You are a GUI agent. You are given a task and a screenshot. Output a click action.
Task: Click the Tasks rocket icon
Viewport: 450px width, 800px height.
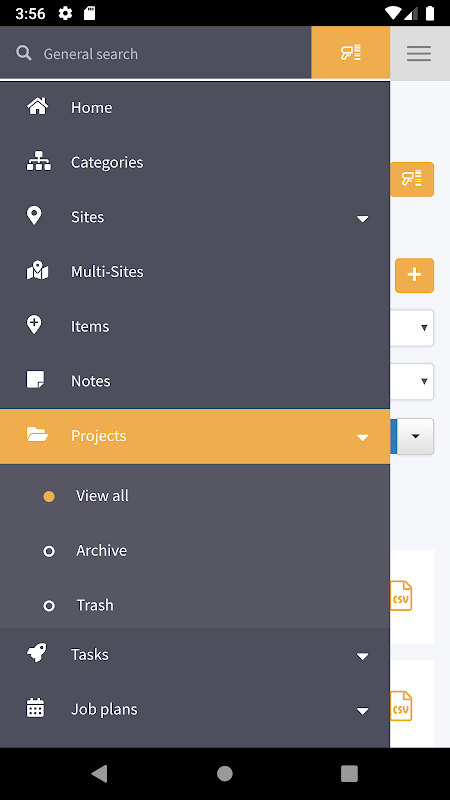(37, 653)
